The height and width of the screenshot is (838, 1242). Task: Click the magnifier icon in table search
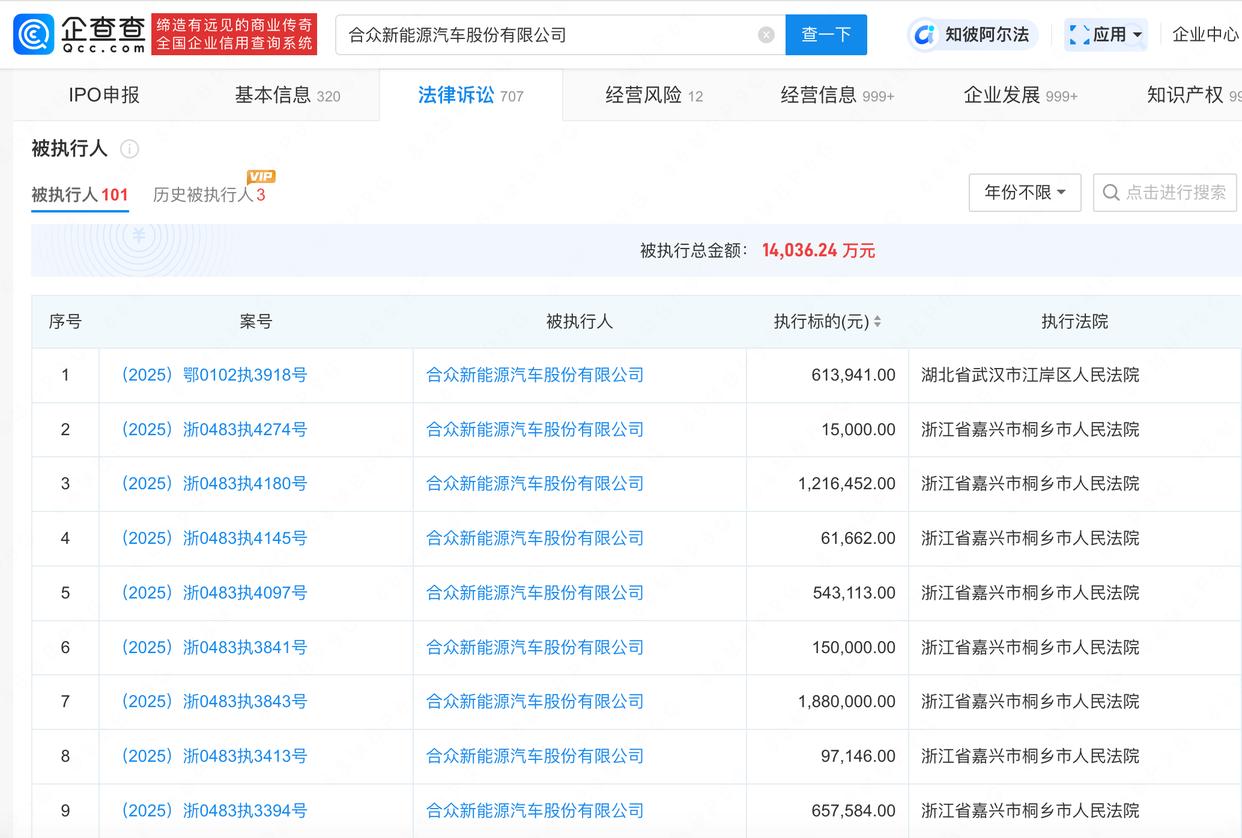tap(1111, 192)
